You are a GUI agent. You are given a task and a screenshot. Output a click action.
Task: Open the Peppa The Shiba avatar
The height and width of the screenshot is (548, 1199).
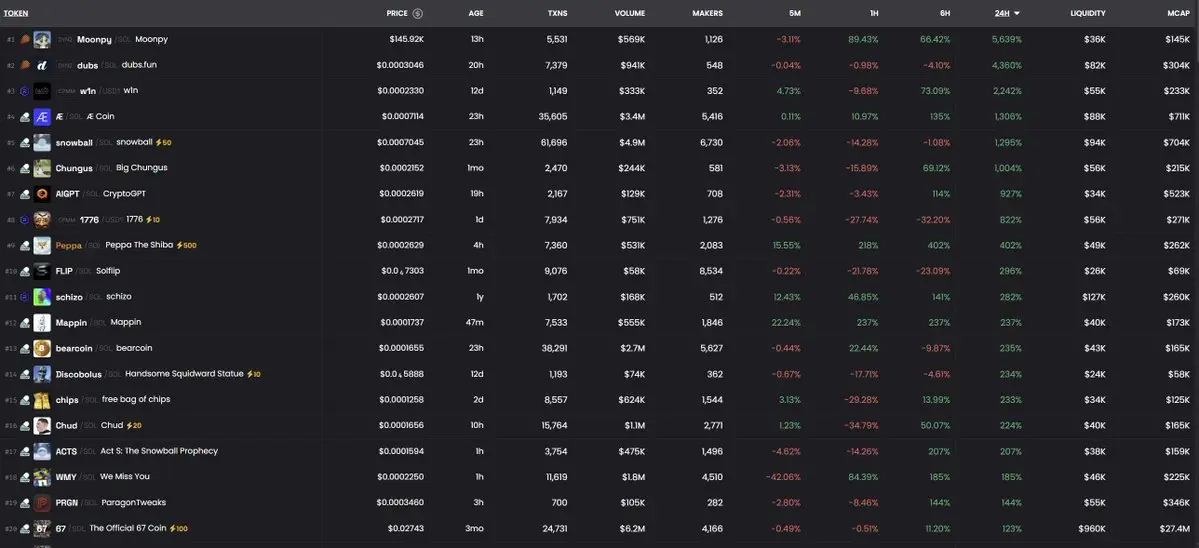42,245
